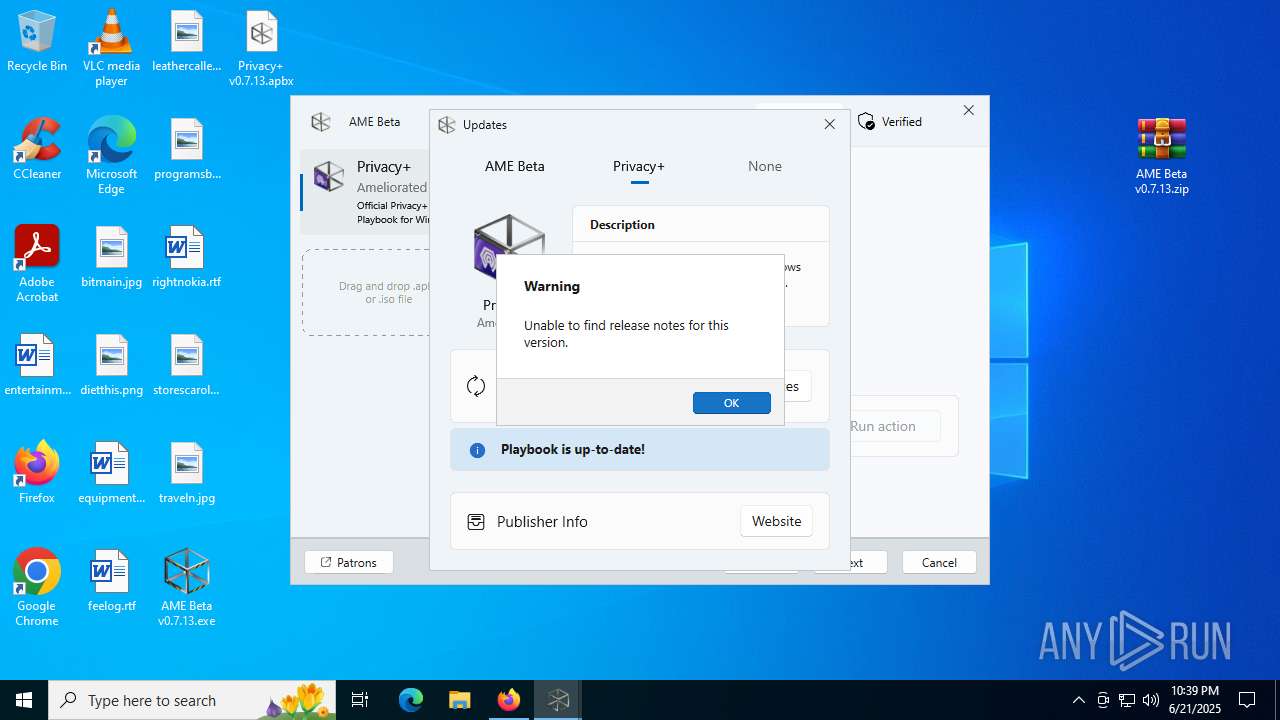Click the Patrons button in AME Beta window
1280x720 pixels.
tap(348, 562)
